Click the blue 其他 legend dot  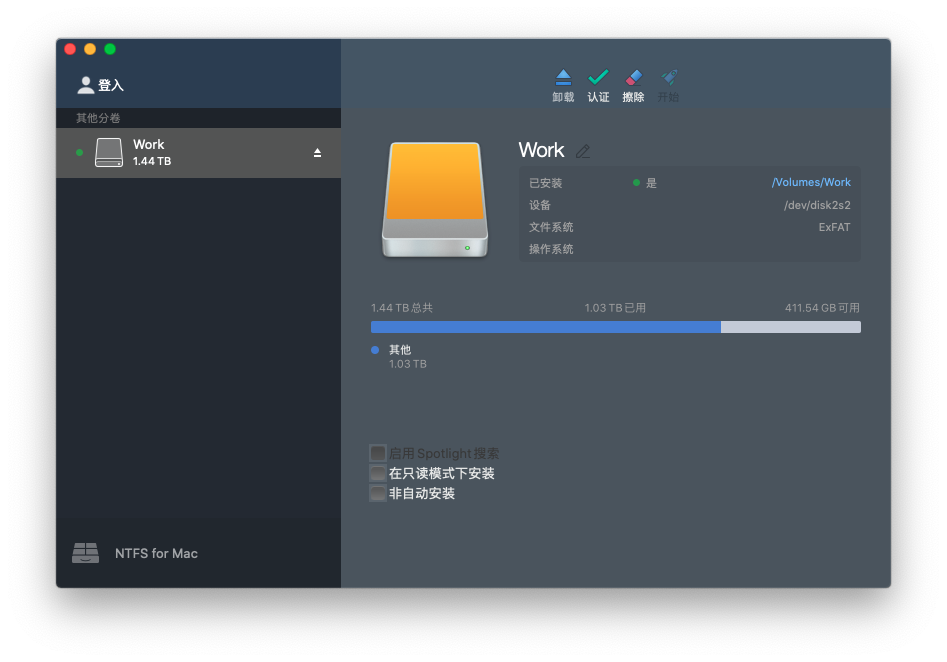coord(375,350)
